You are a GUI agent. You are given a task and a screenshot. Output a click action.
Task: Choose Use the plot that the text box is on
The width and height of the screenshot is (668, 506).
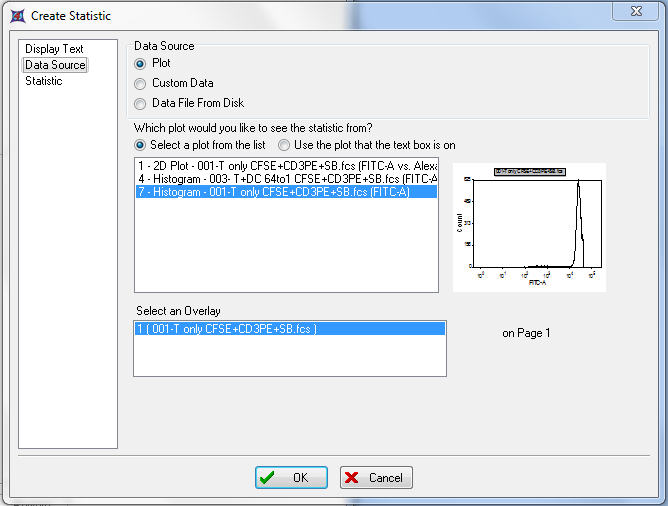pos(284,145)
